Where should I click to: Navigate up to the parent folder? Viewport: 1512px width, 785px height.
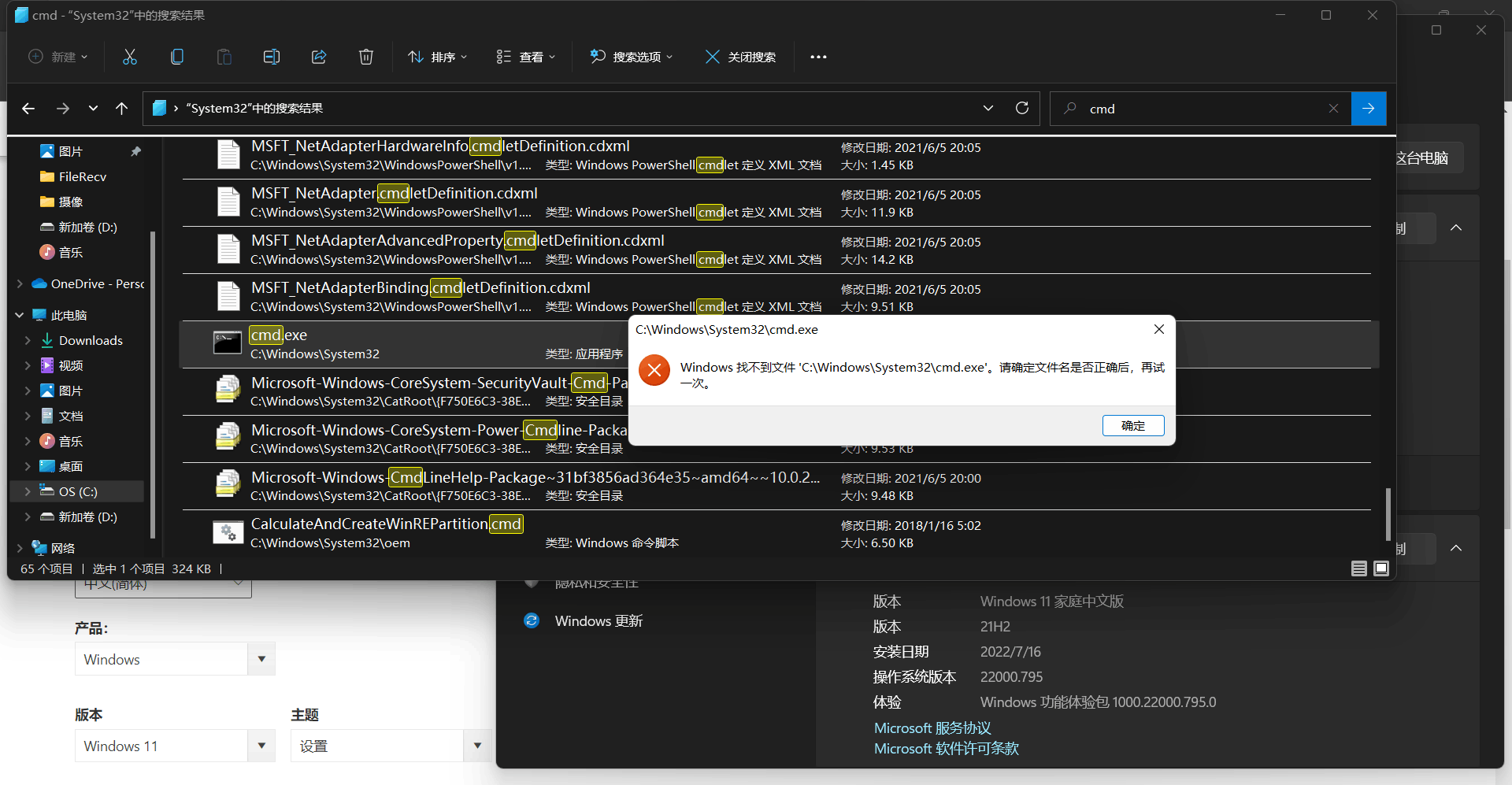pos(122,108)
